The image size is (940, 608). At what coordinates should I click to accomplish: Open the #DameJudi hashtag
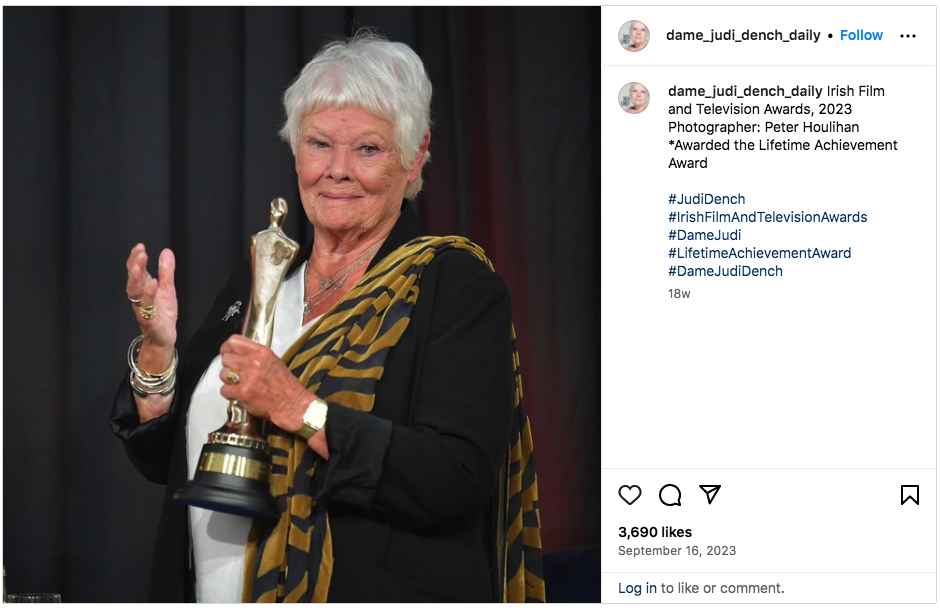pyautogui.click(x=705, y=235)
